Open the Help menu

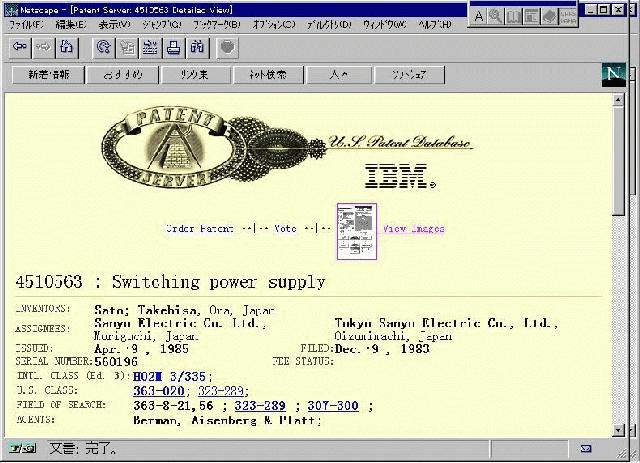435,24
